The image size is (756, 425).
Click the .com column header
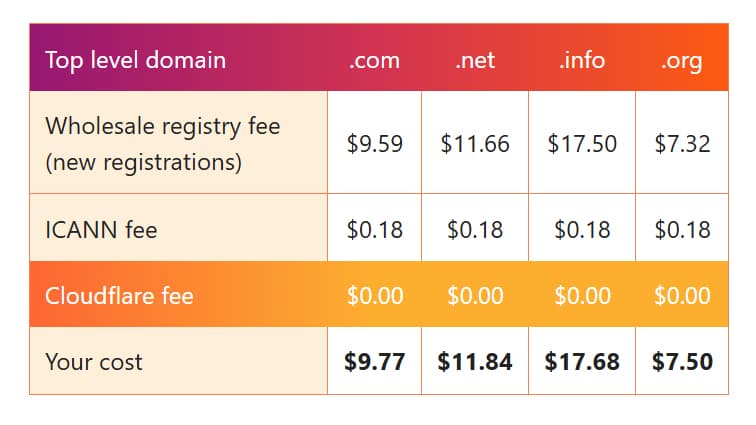pyautogui.click(x=375, y=61)
